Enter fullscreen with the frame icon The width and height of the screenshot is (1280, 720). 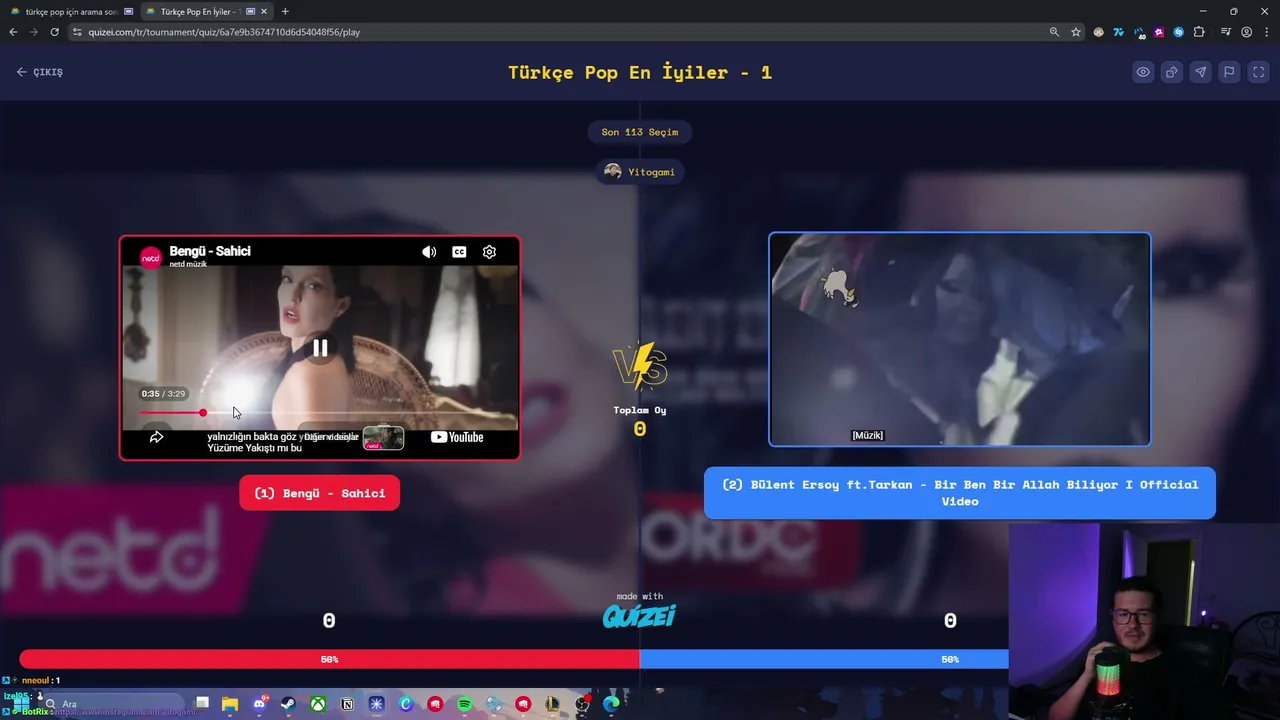[1259, 72]
